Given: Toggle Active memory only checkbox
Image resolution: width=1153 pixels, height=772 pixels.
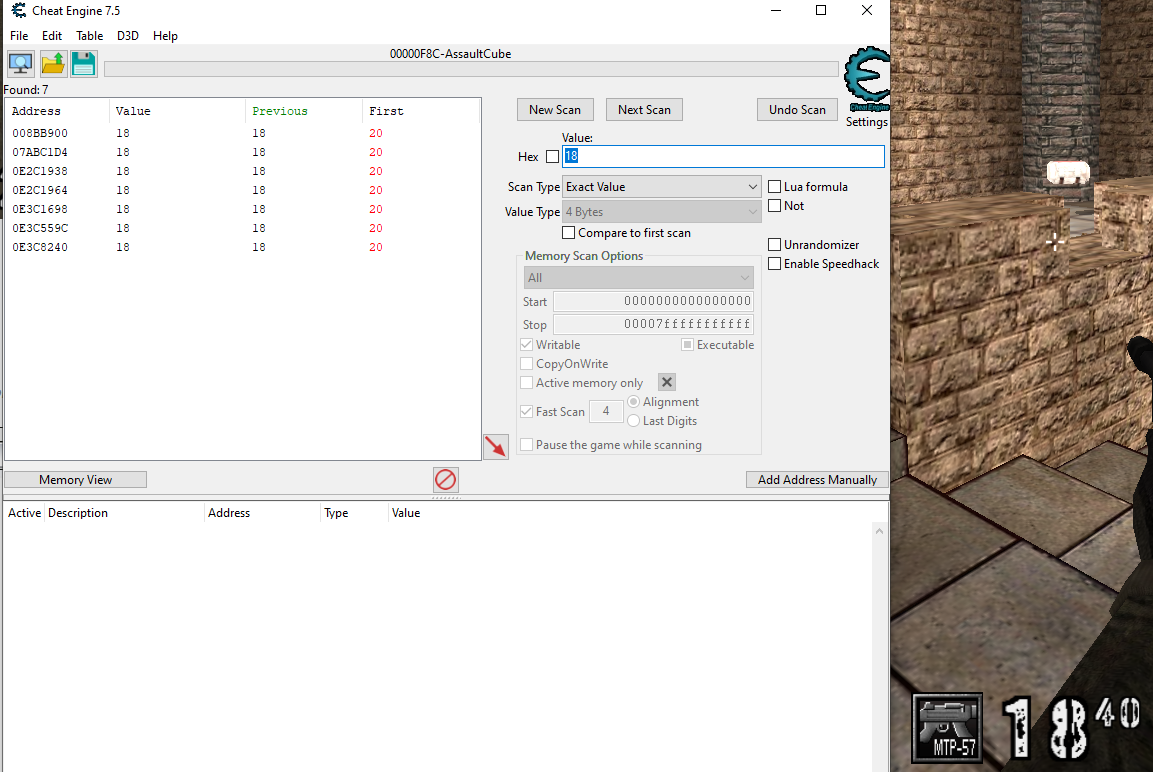Looking at the screenshot, I should click(x=526, y=383).
